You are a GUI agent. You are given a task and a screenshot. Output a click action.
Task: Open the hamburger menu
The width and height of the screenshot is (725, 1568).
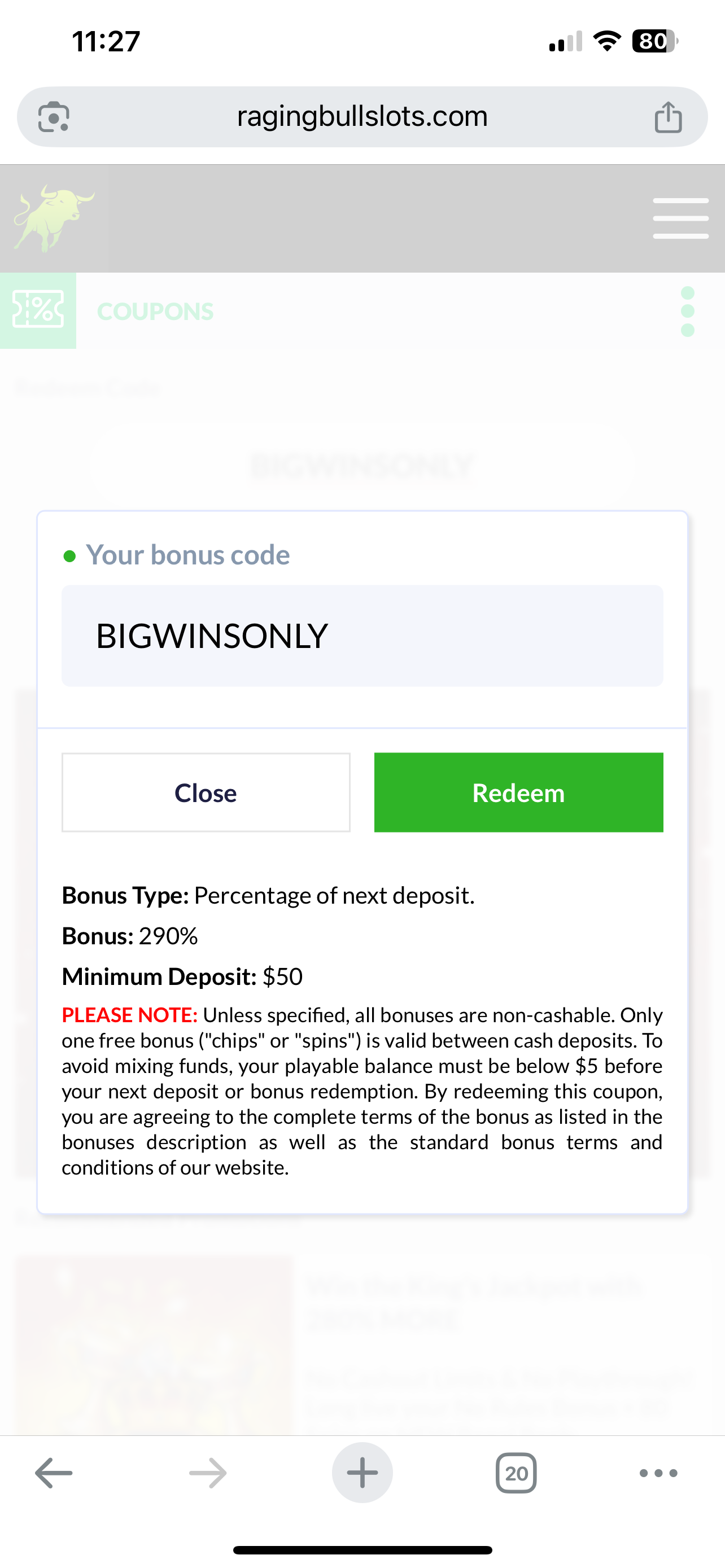(680, 218)
